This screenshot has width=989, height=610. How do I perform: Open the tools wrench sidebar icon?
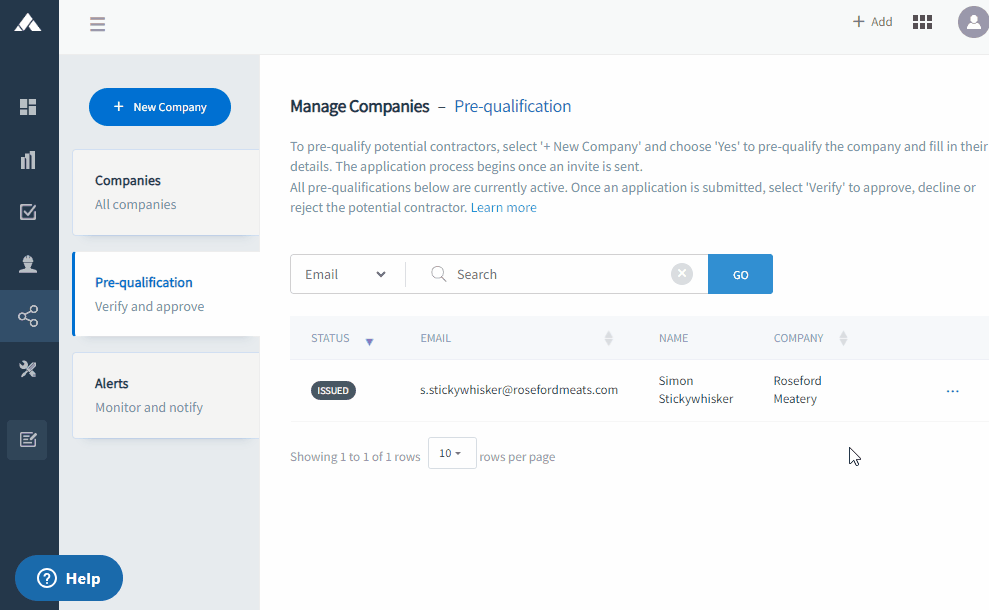tap(28, 369)
